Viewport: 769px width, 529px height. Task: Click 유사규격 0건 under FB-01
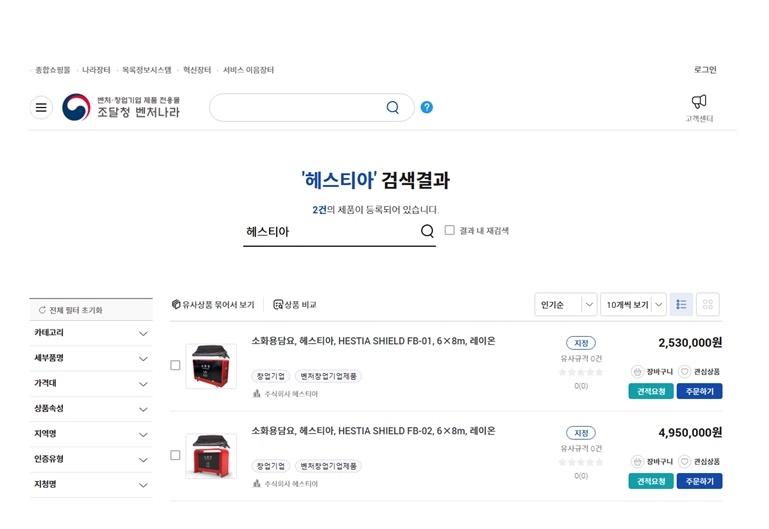(581, 358)
